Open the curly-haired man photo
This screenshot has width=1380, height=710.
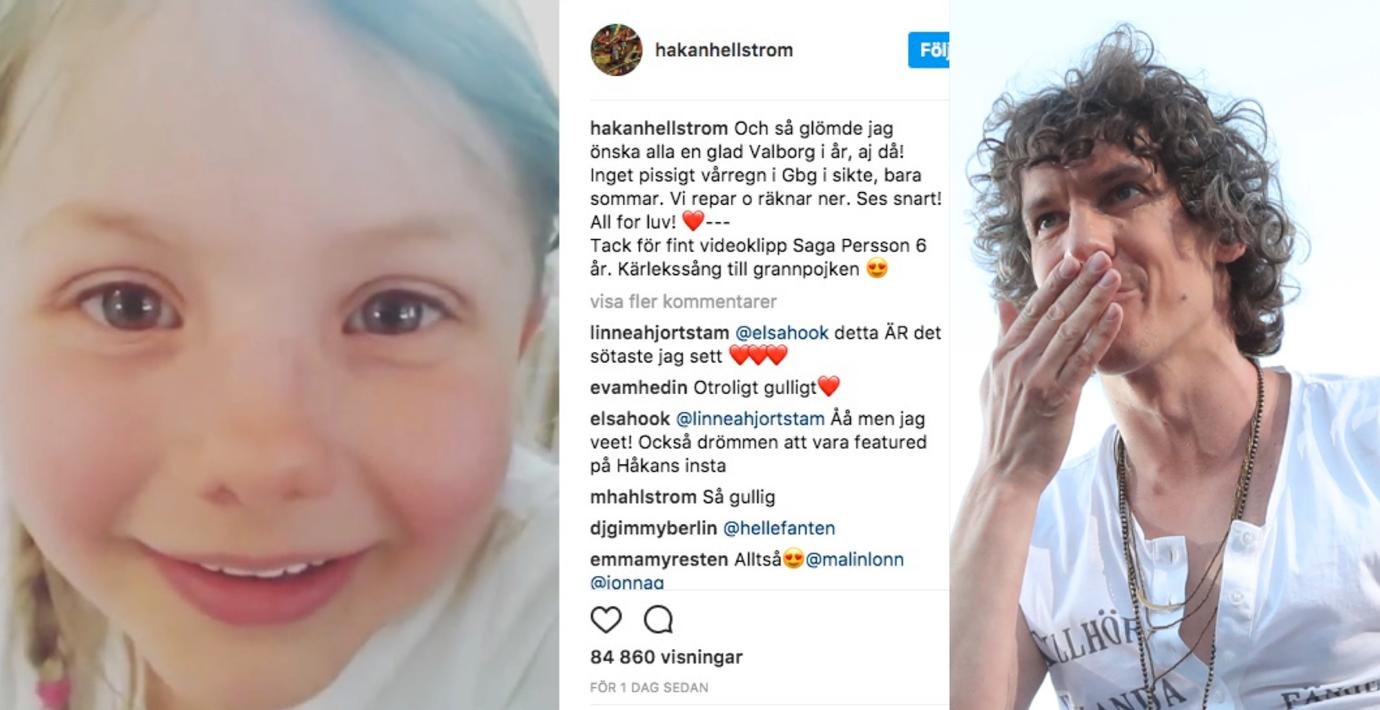[1165, 355]
